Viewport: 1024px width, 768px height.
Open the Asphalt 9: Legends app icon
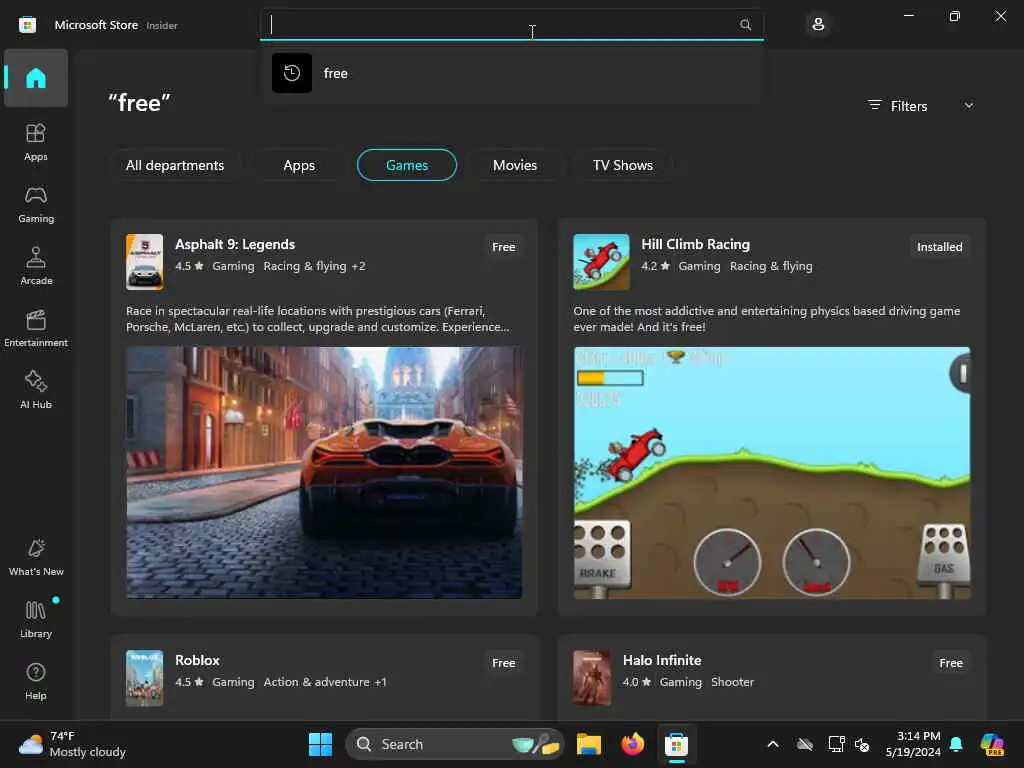pos(144,262)
